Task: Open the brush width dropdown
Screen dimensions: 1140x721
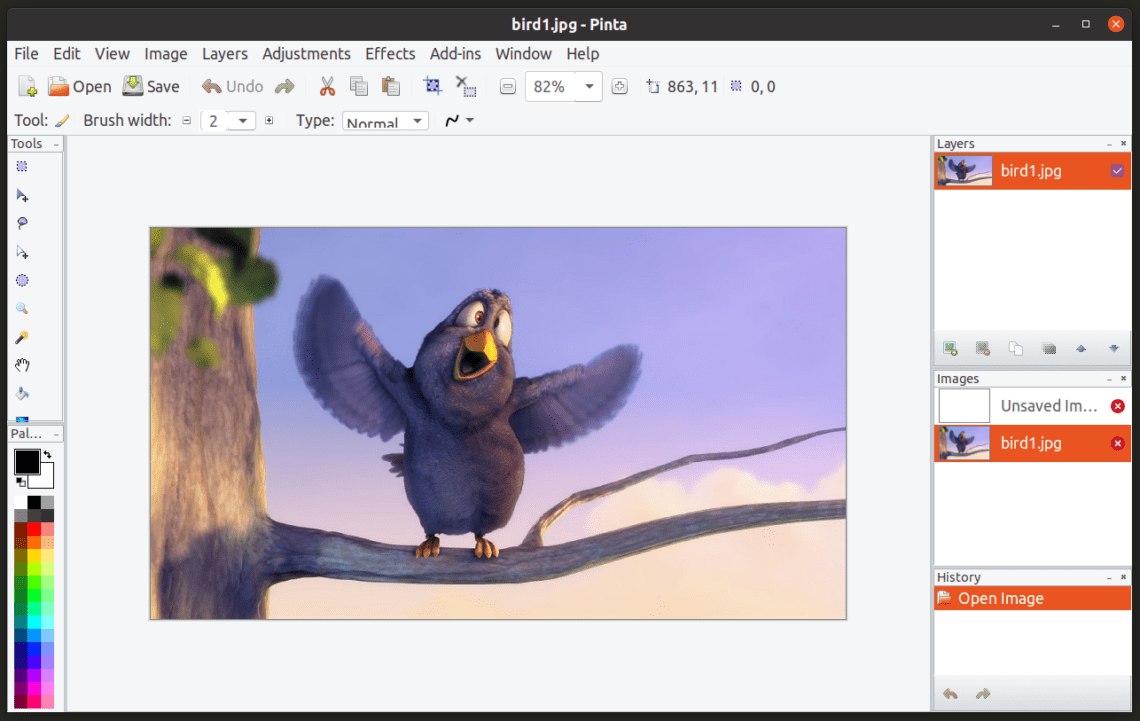Action: coord(242,121)
